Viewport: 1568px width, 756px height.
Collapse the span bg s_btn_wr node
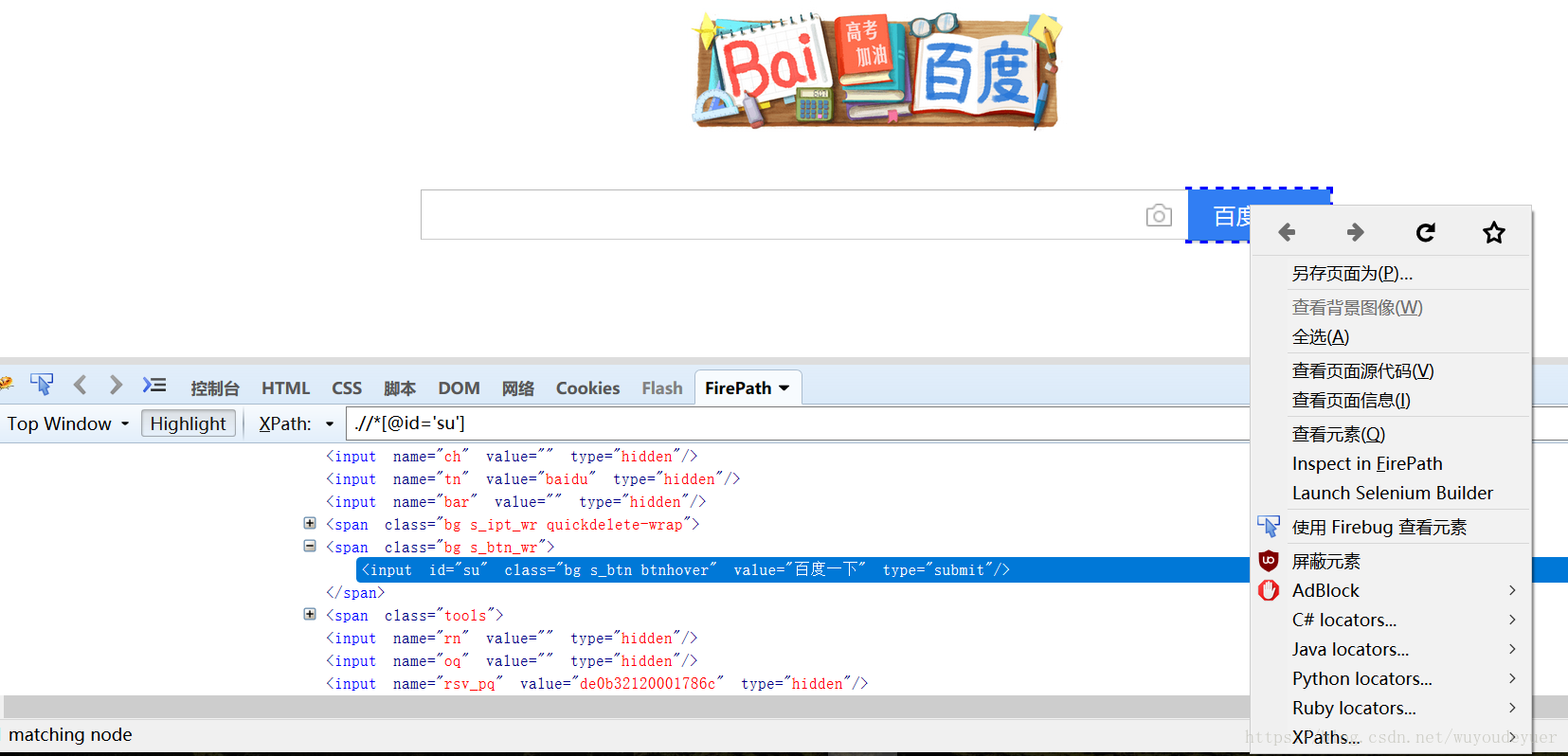pyautogui.click(x=310, y=546)
